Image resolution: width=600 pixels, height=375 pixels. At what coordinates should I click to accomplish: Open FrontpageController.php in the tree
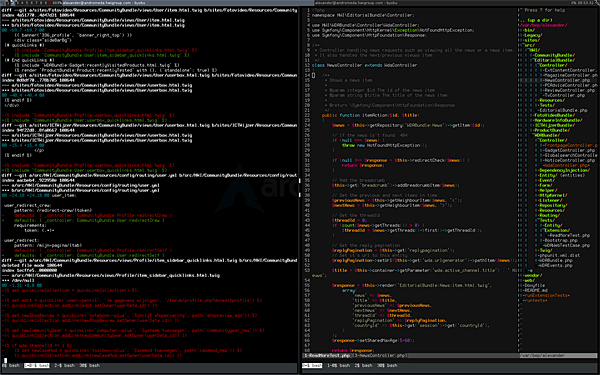tap(569, 145)
